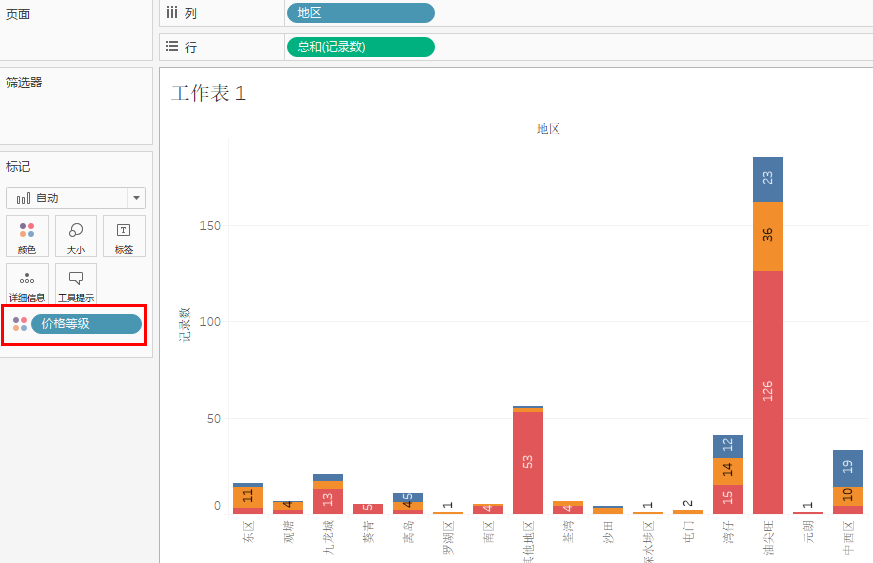Click the 观塘 category label on the axis
873x563 pixels.
[x=288, y=532]
